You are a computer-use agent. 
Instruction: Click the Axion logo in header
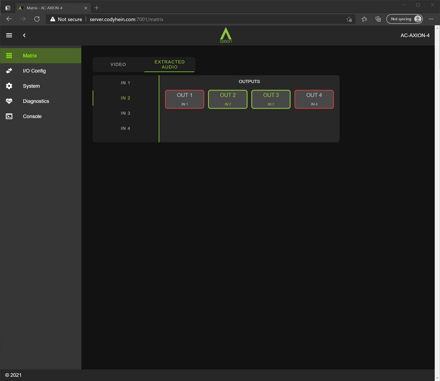(x=226, y=35)
